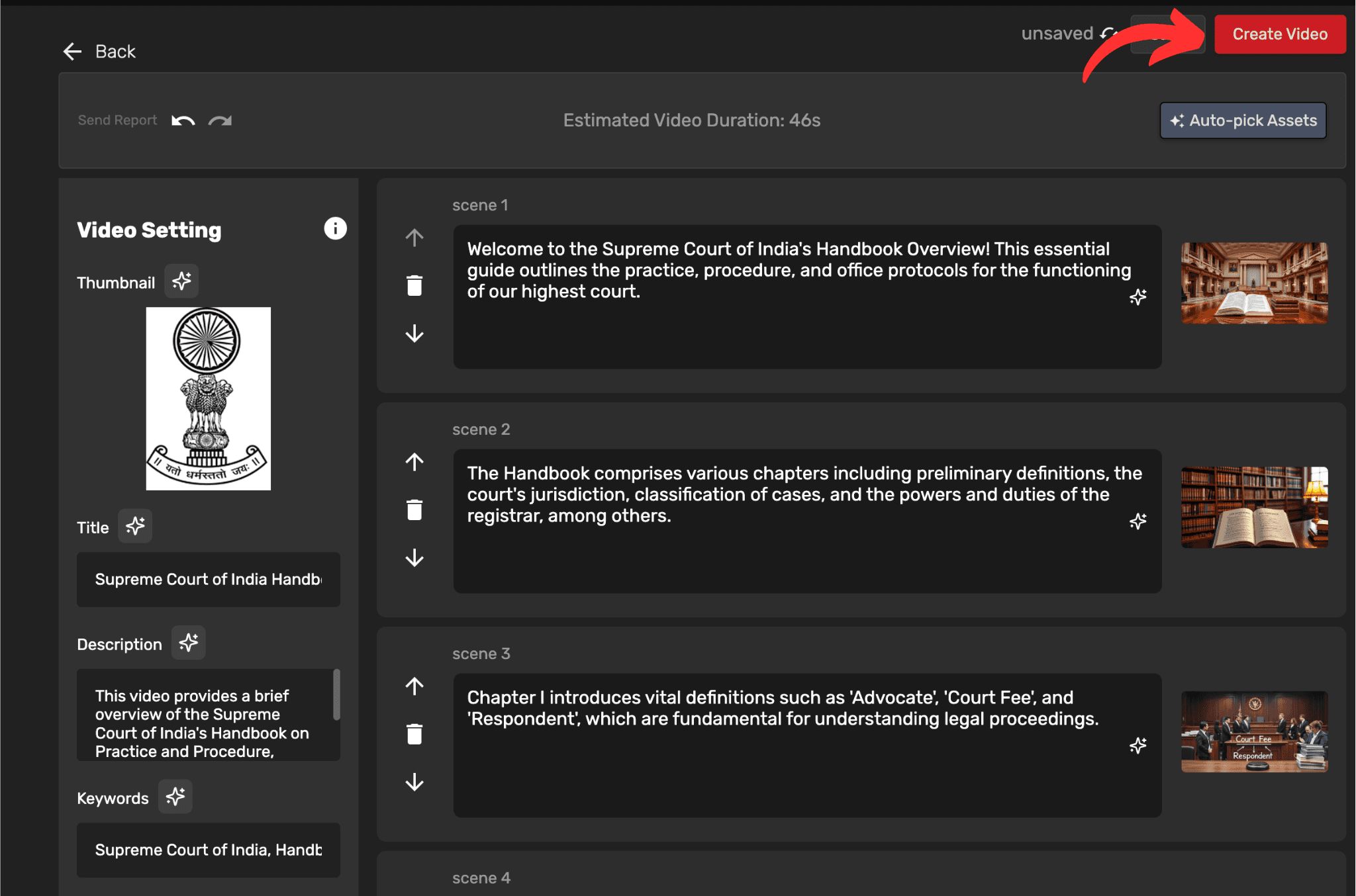Click Auto-pick Assets button
The width and height of the screenshot is (1356, 896).
[1243, 120]
